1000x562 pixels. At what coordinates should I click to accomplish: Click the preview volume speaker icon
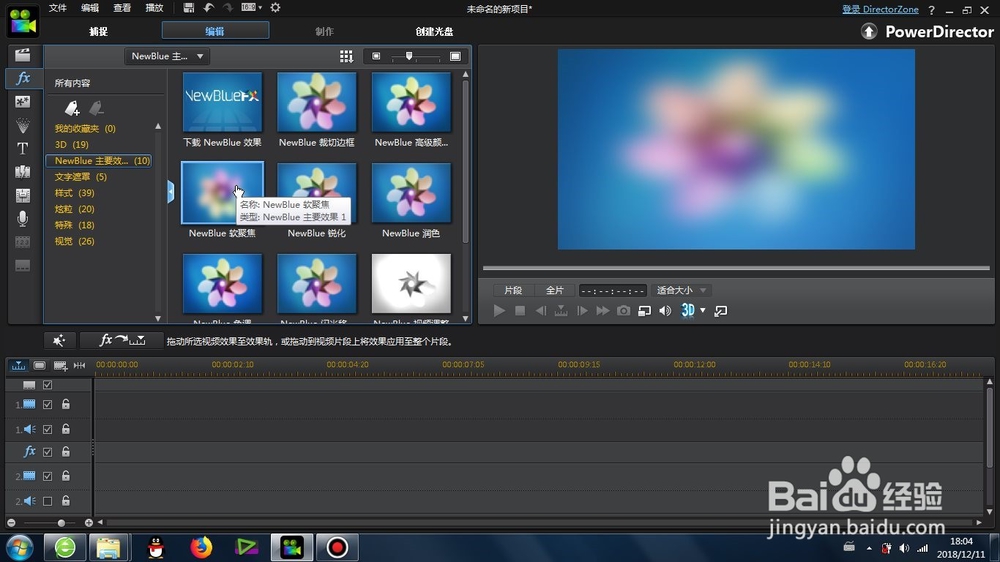click(x=665, y=311)
